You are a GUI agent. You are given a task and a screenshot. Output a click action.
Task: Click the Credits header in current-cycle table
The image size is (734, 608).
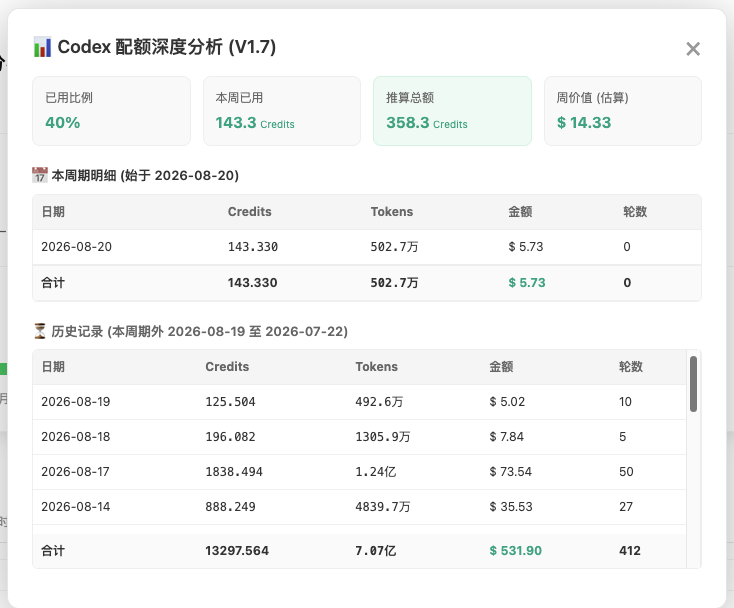(250, 212)
